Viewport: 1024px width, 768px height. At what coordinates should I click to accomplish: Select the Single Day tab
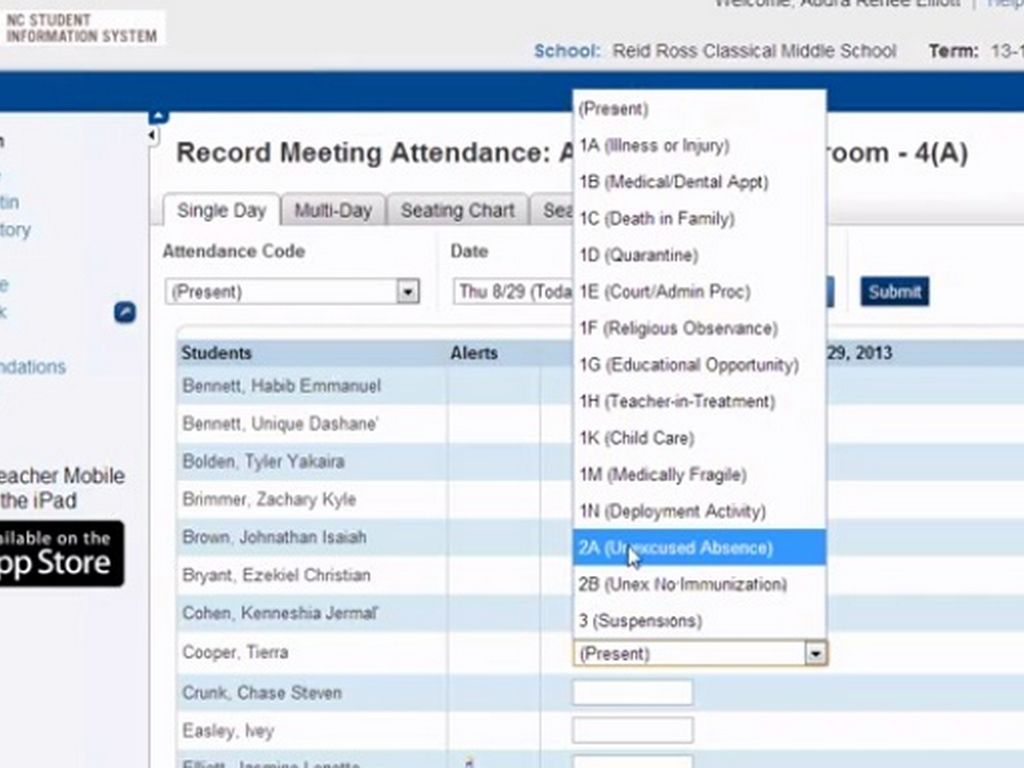(x=221, y=211)
